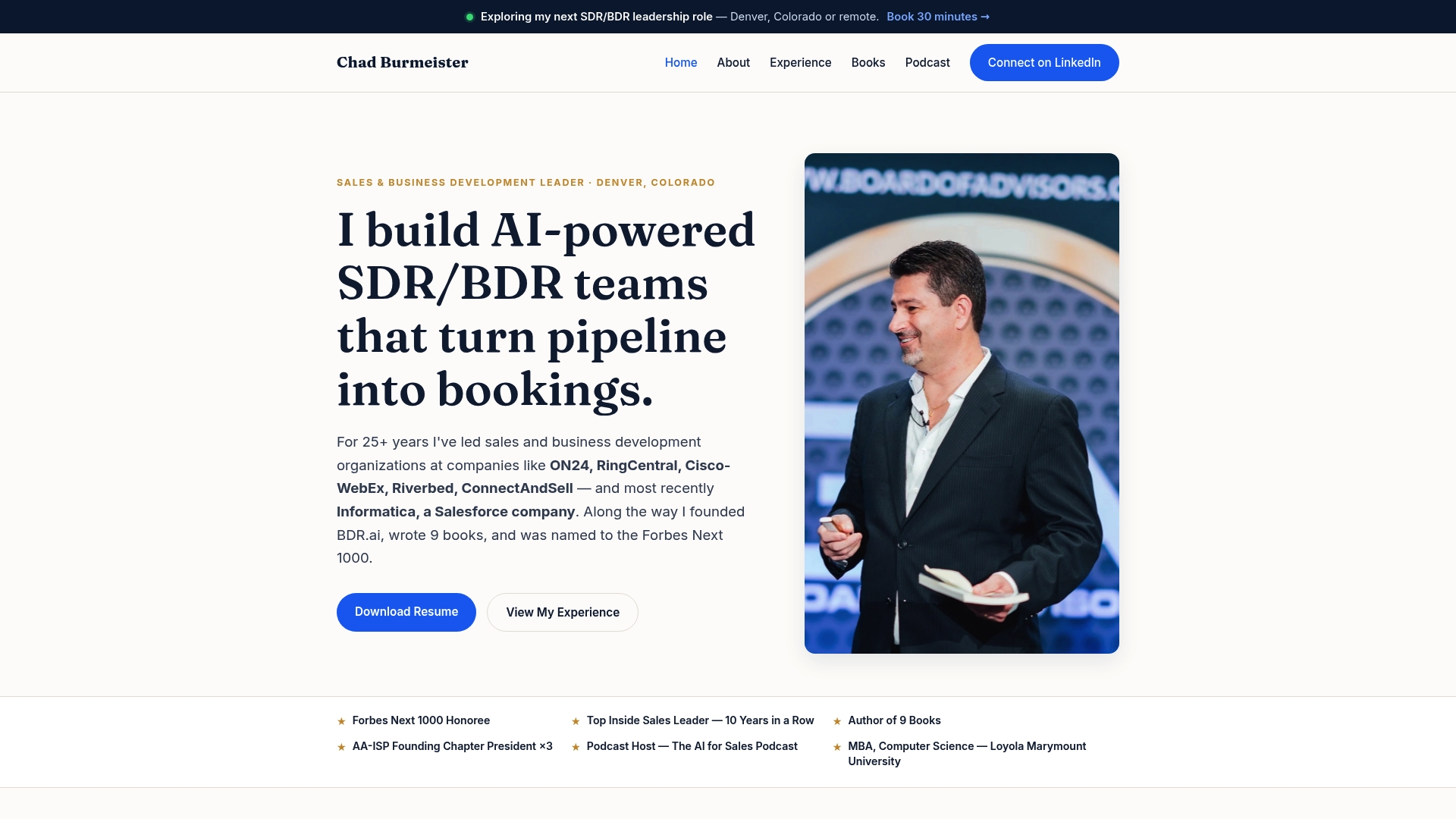This screenshot has height=819, width=1456.
Task: Open the About nav item
Action: [733, 62]
